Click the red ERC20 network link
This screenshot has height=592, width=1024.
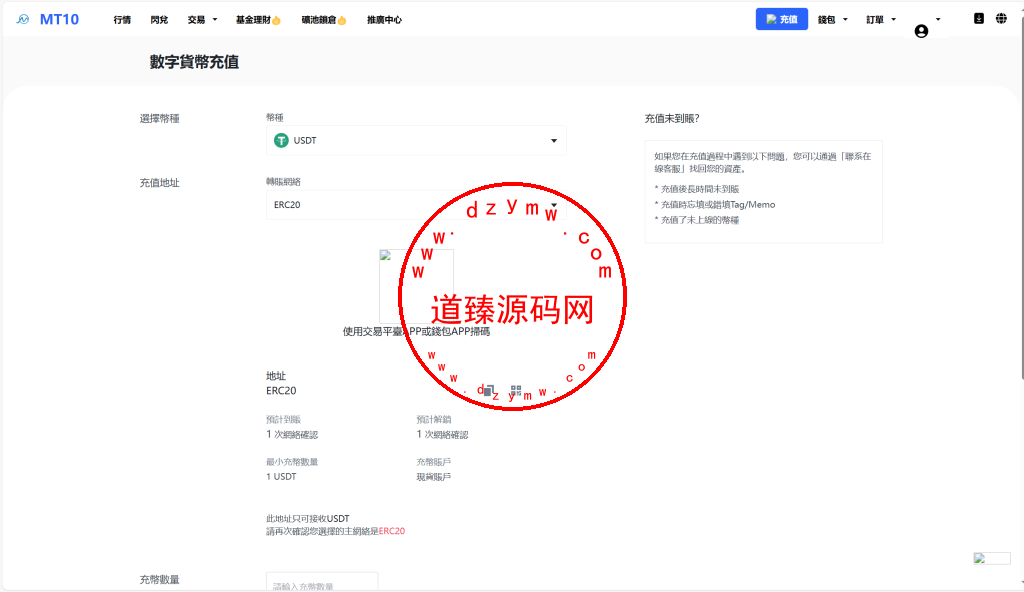(x=392, y=531)
